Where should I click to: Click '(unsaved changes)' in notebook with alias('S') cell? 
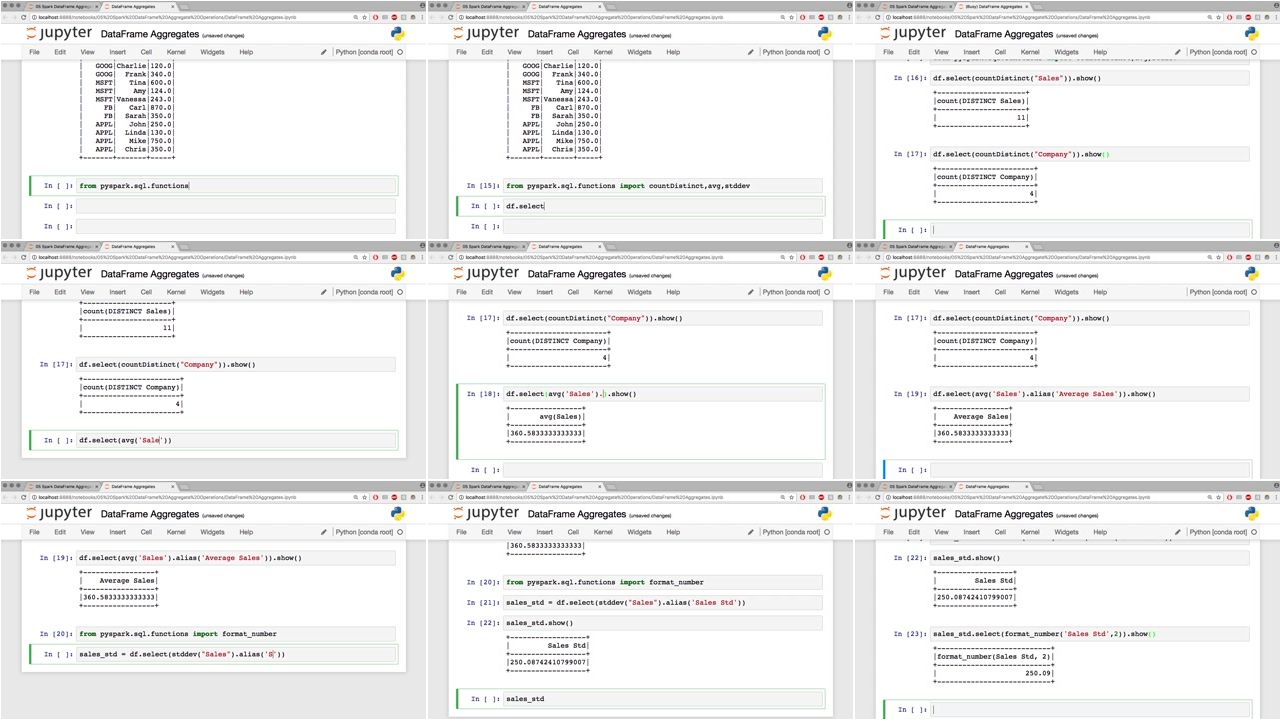pos(223,515)
